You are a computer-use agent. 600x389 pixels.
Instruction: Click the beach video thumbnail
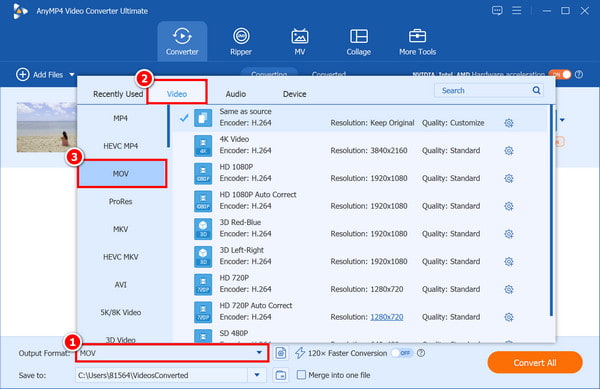46,127
